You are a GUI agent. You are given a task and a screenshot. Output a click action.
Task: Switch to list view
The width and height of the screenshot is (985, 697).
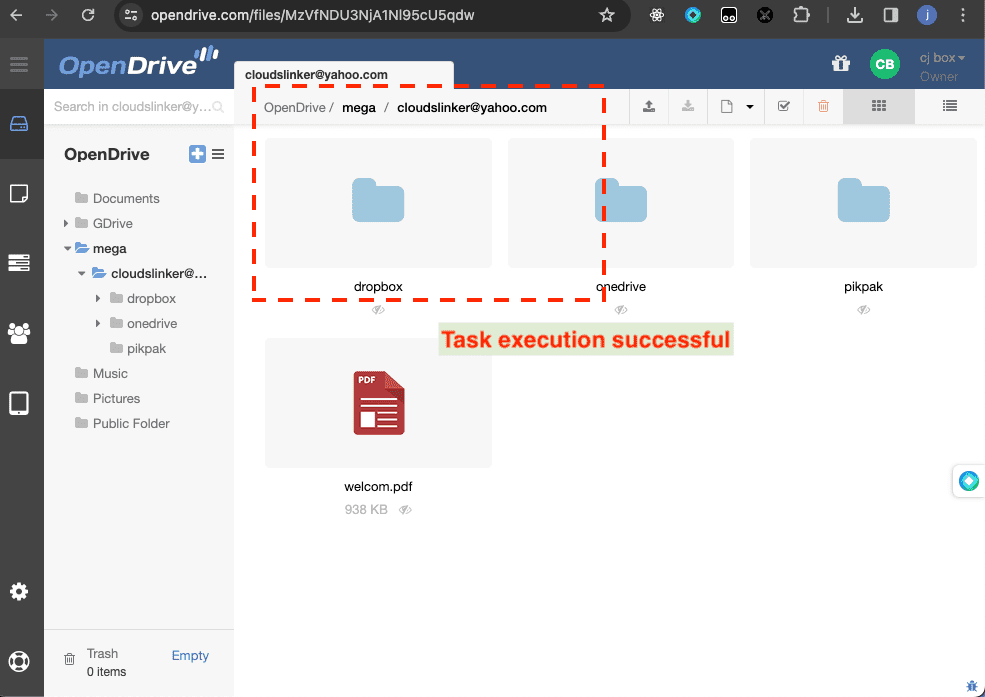950,106
